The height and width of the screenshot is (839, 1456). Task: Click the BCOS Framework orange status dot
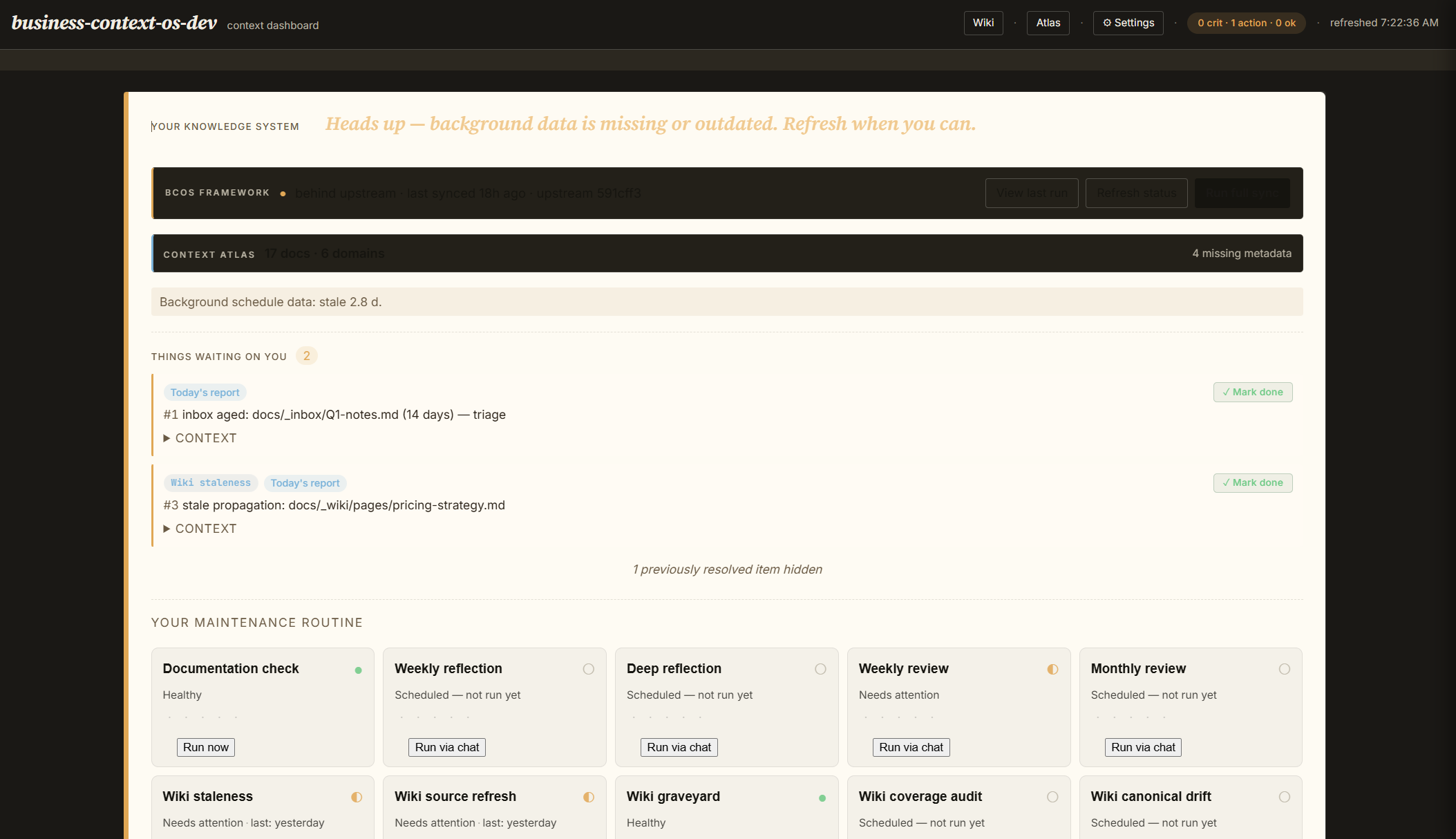pos(283,194)
